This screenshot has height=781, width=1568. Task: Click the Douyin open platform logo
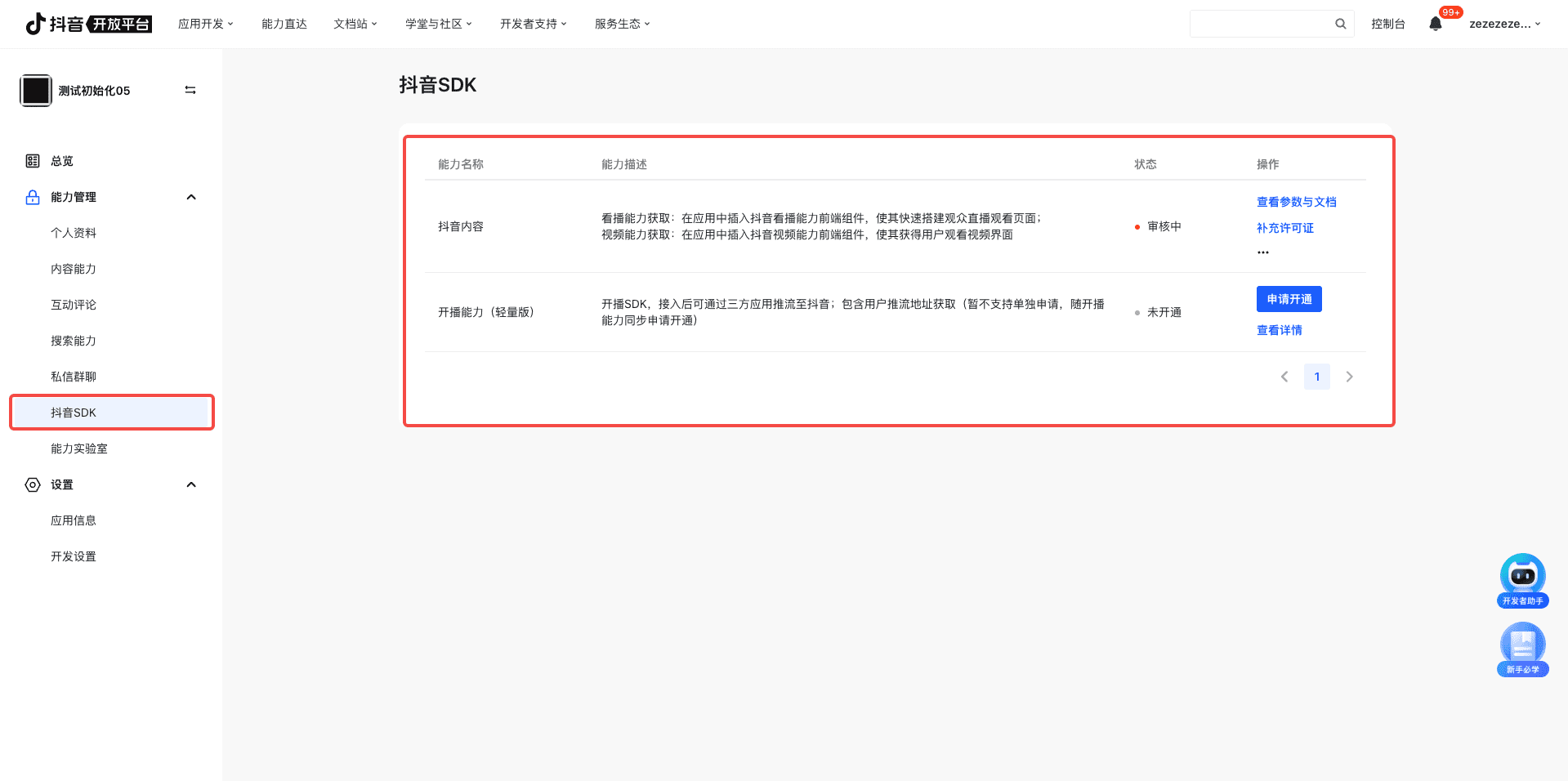[88, 24]
